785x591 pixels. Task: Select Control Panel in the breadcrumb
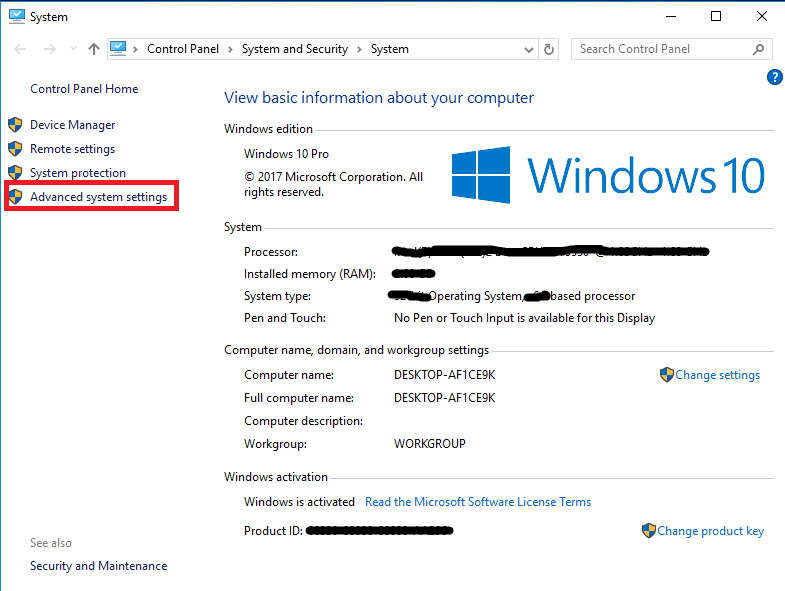click(183, 49)
